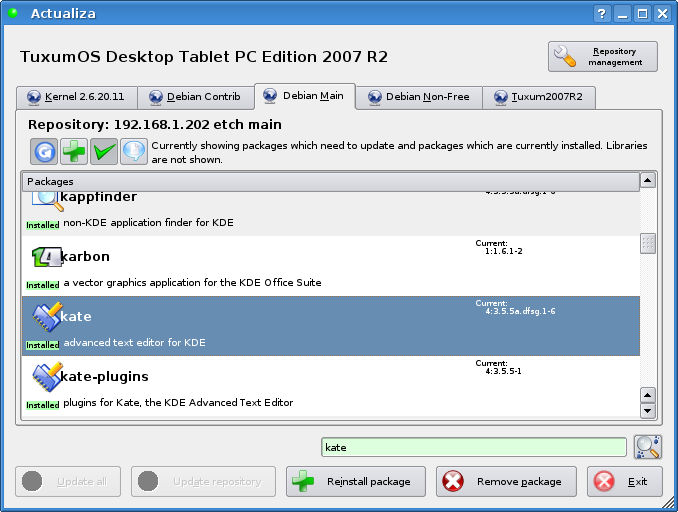Click the Exit button

[x=625, y=481]
